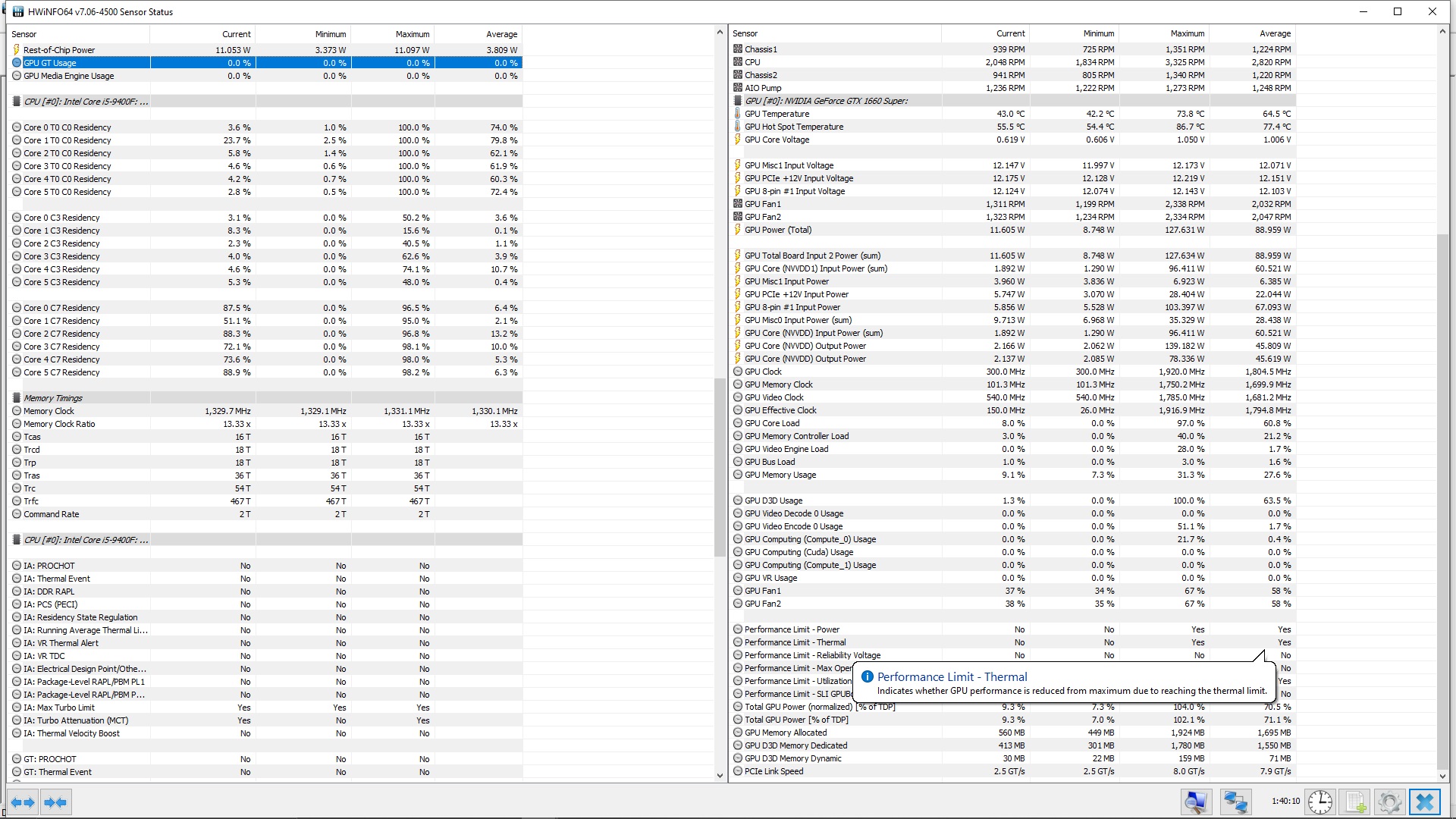Click the left pane Maximum column header
The height and width of the screenshot is (819, 1456).
[412, 34]
